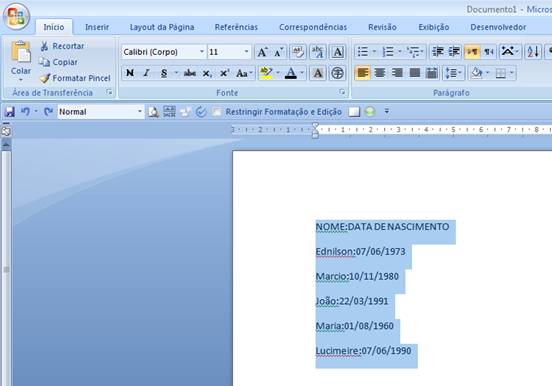Apply strikethrough with the abc icon
552x386 pixels.
[190, 73]
